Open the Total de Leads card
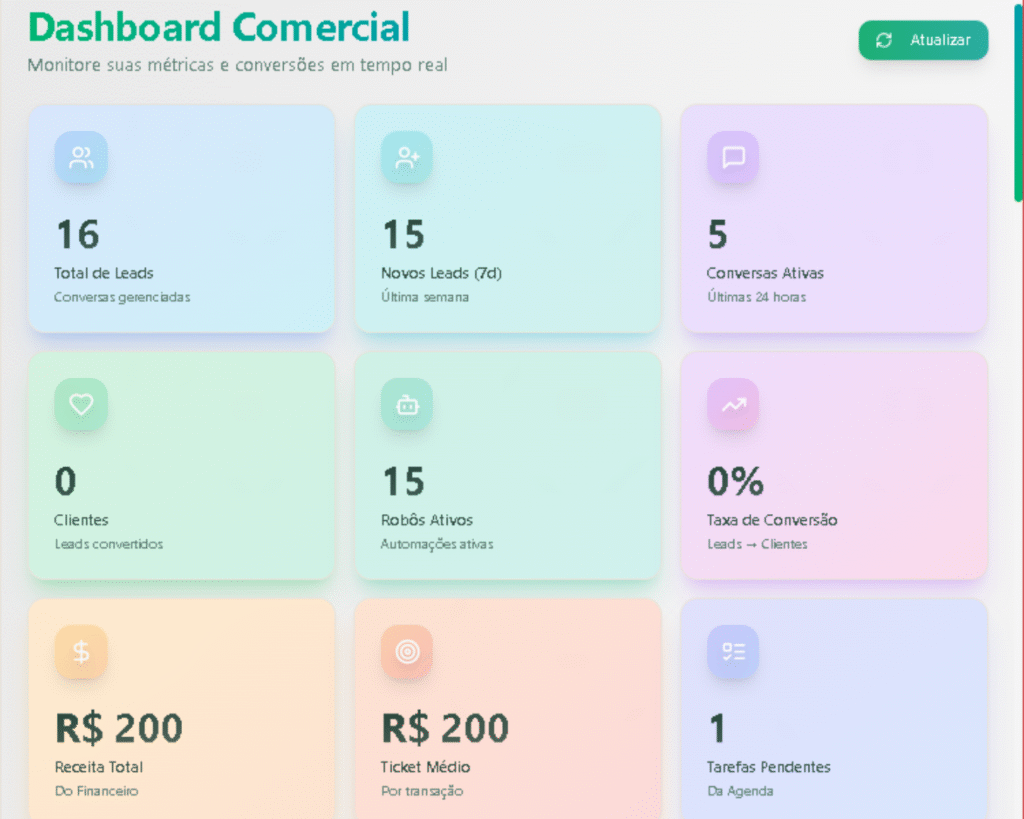Screen dimensions: 1024x819 tap(181, 219)
